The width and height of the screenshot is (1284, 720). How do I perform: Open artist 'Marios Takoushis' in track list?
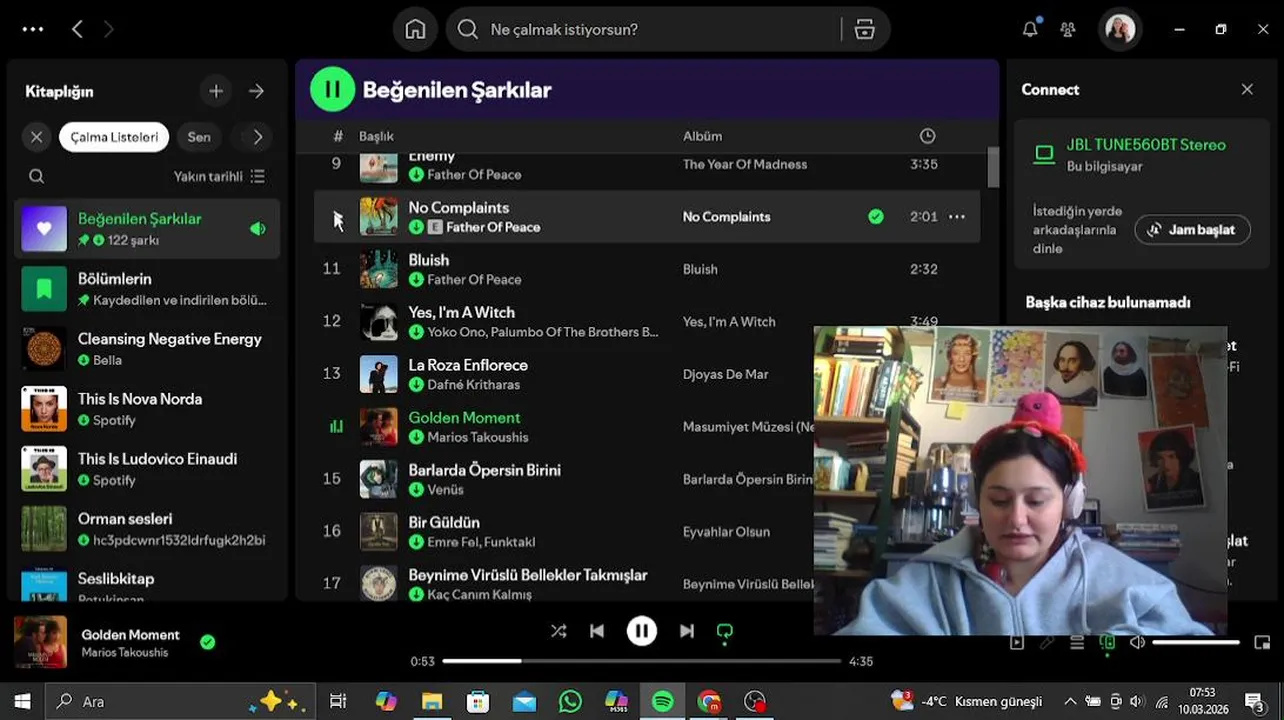coord(478,437)
